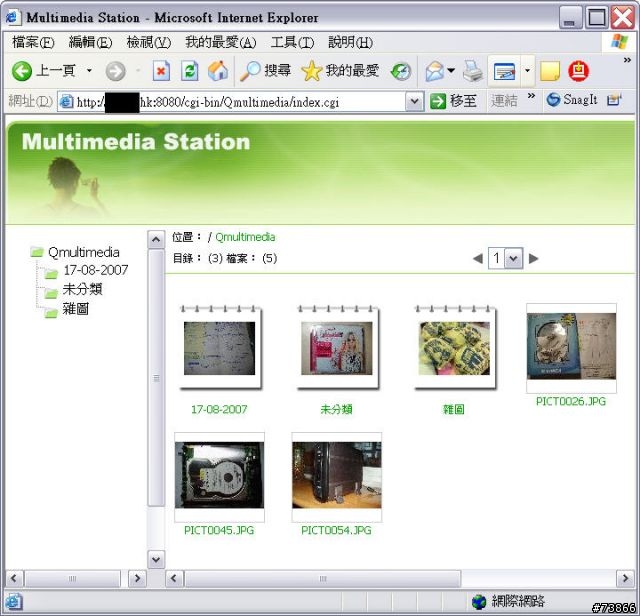Click the Internet Explorer icon in title bar

coord(12,17)
